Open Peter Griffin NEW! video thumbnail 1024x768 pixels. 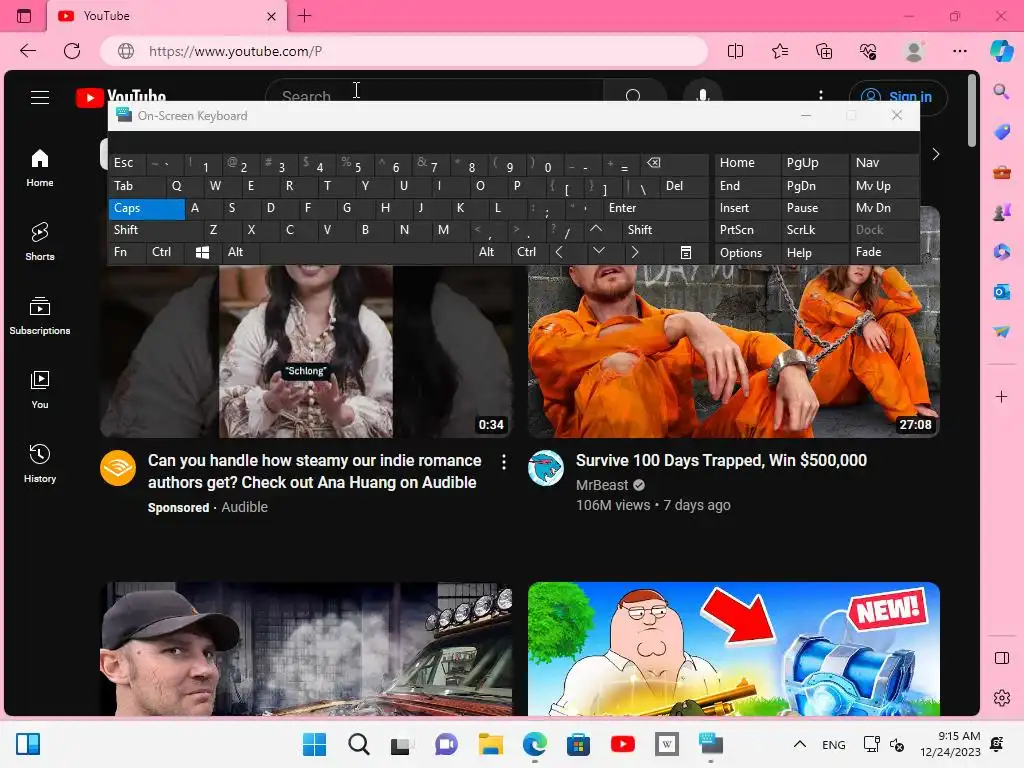733,648
